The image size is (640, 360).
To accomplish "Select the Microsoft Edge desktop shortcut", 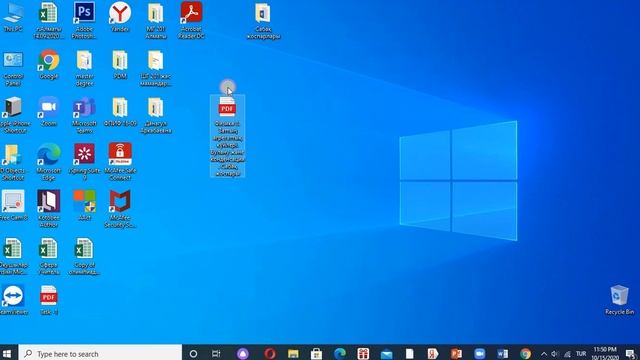I will pos(49,162).
